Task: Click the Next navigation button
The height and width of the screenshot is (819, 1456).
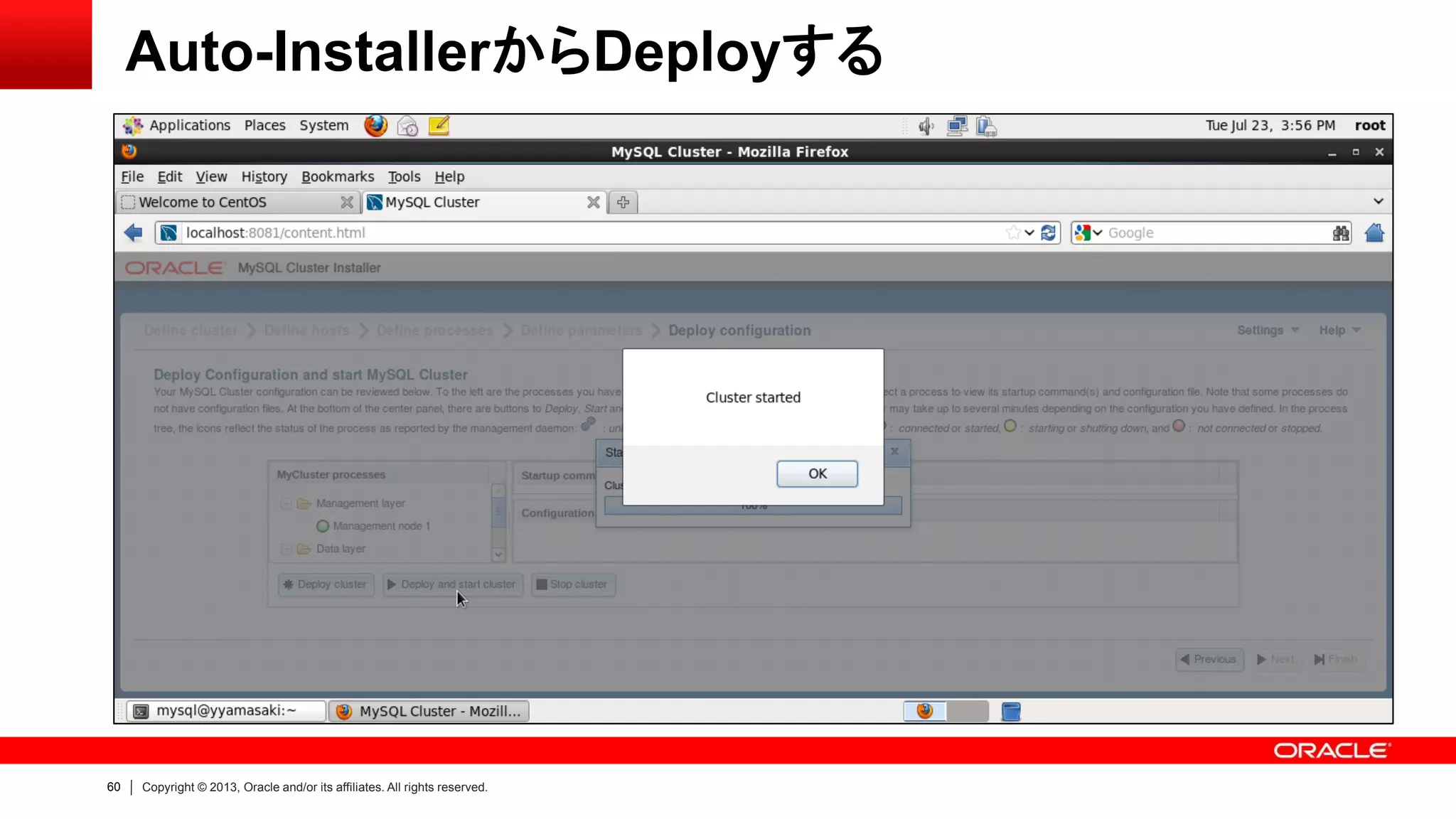Action: click(x=1276, y=659)
